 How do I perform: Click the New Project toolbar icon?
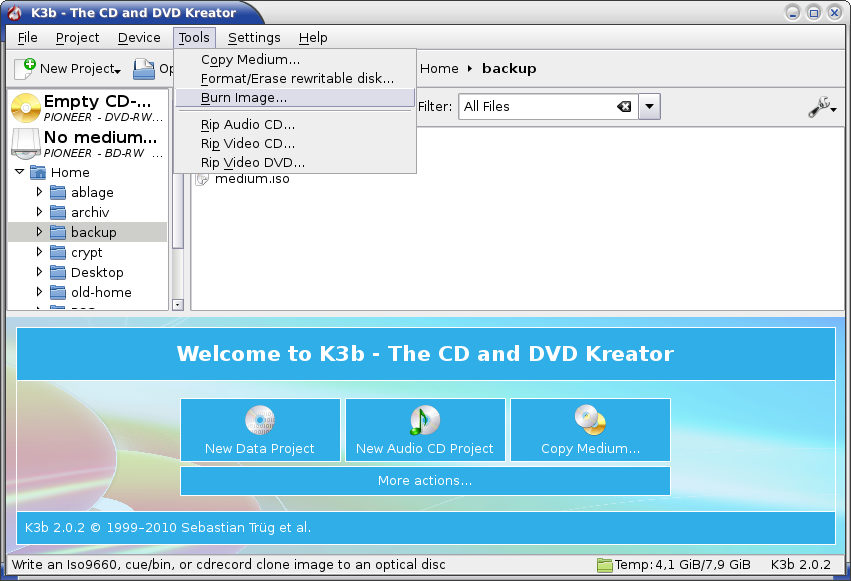25,68
